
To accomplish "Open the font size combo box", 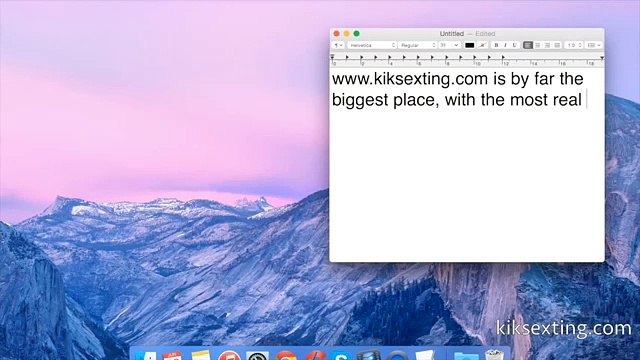I will point(450,45).
